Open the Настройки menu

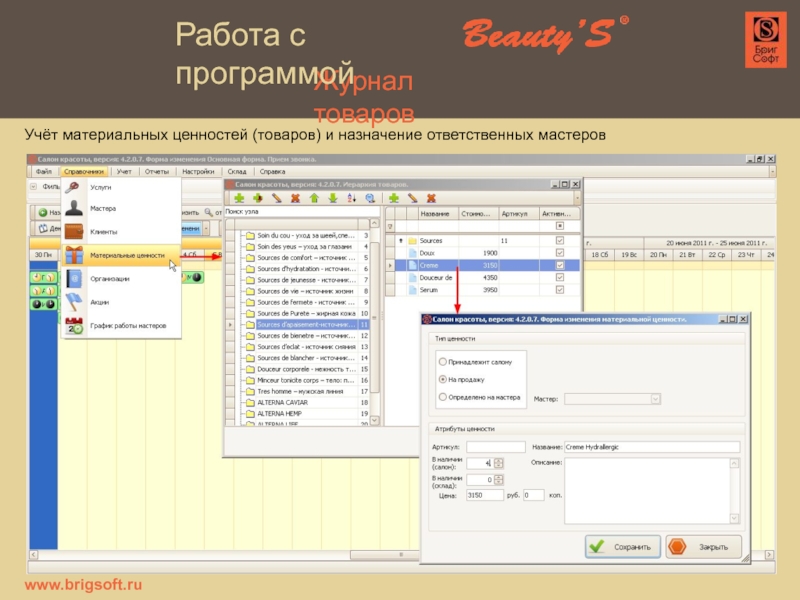(x=198, y=171)
